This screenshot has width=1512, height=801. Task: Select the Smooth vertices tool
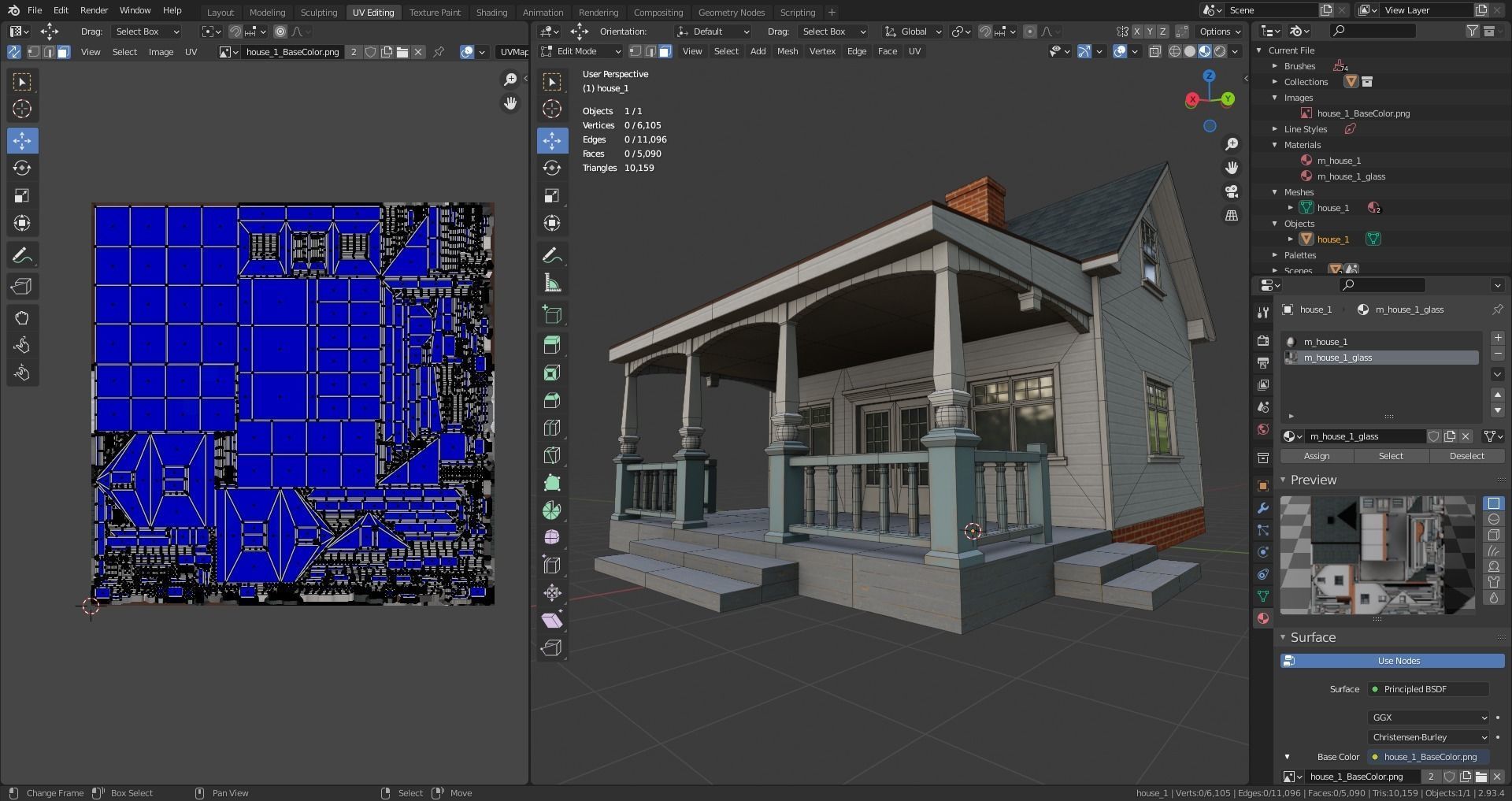click(x=552, y=537)
